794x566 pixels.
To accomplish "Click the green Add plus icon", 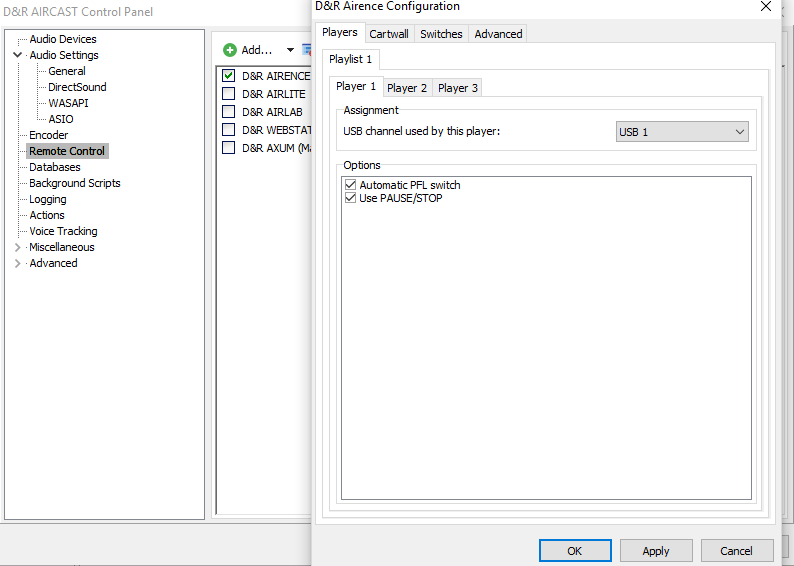I will pyautogui.click(x=230, y=50).
